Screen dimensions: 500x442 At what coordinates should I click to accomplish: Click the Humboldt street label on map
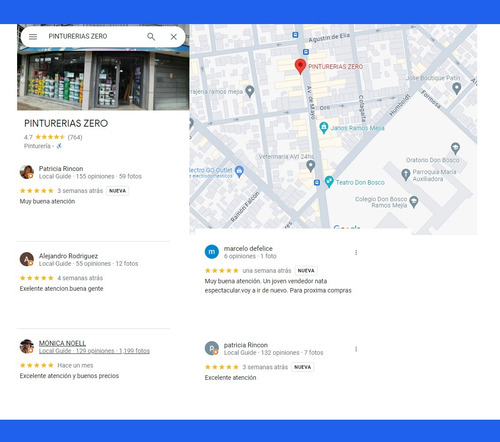(399, 105)
